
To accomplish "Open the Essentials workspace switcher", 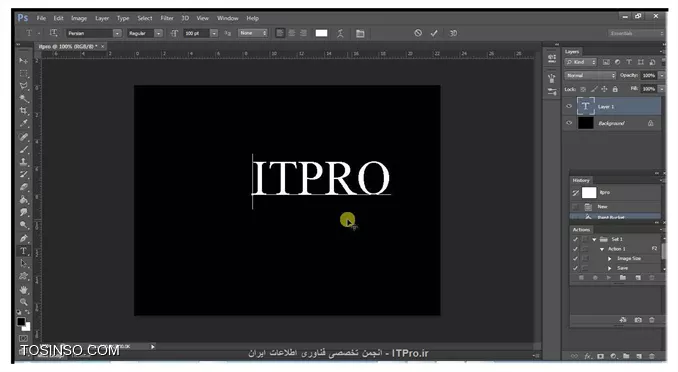I will (x=636, y=33).
